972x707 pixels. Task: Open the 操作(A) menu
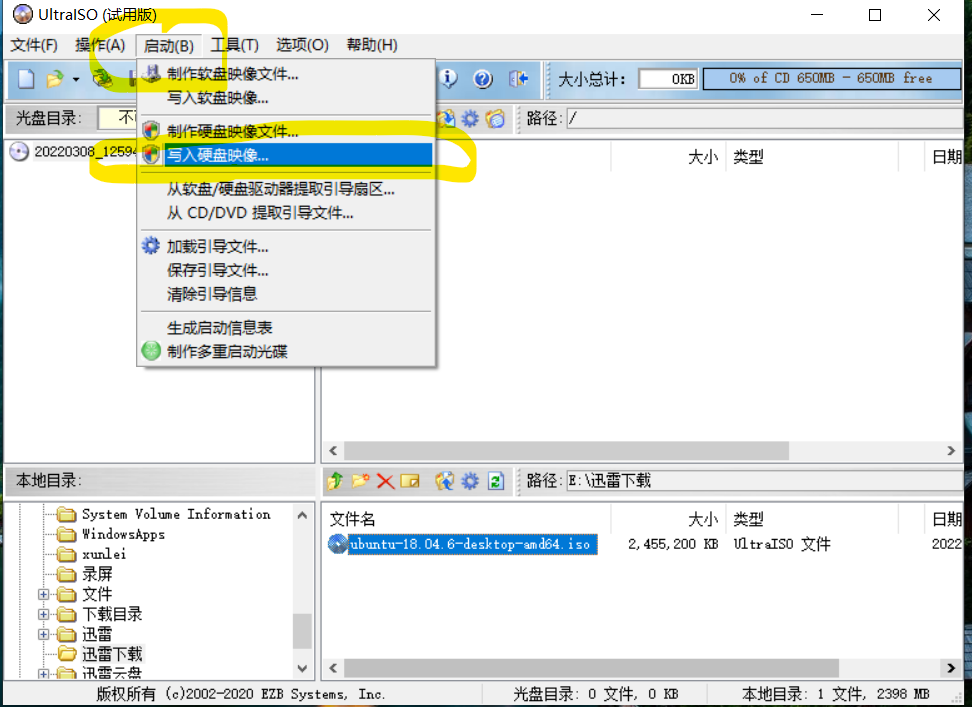pos(100,45)
